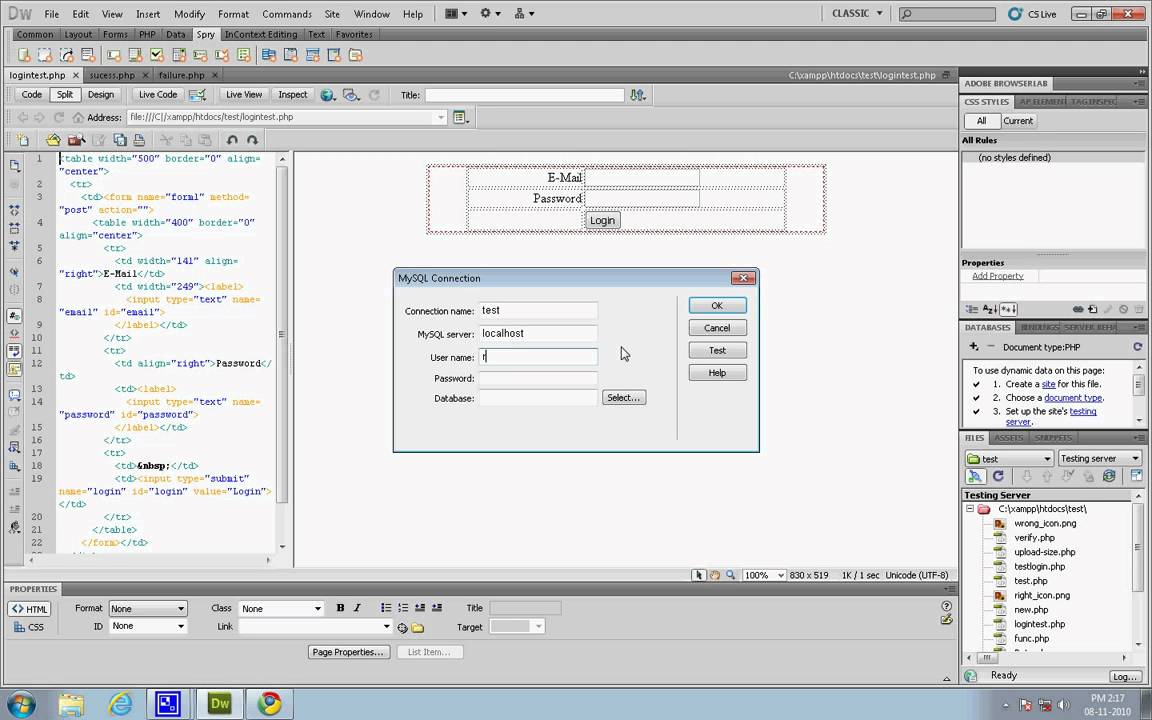Select verify.php in the Files panel

click(x=1034, y=538)
